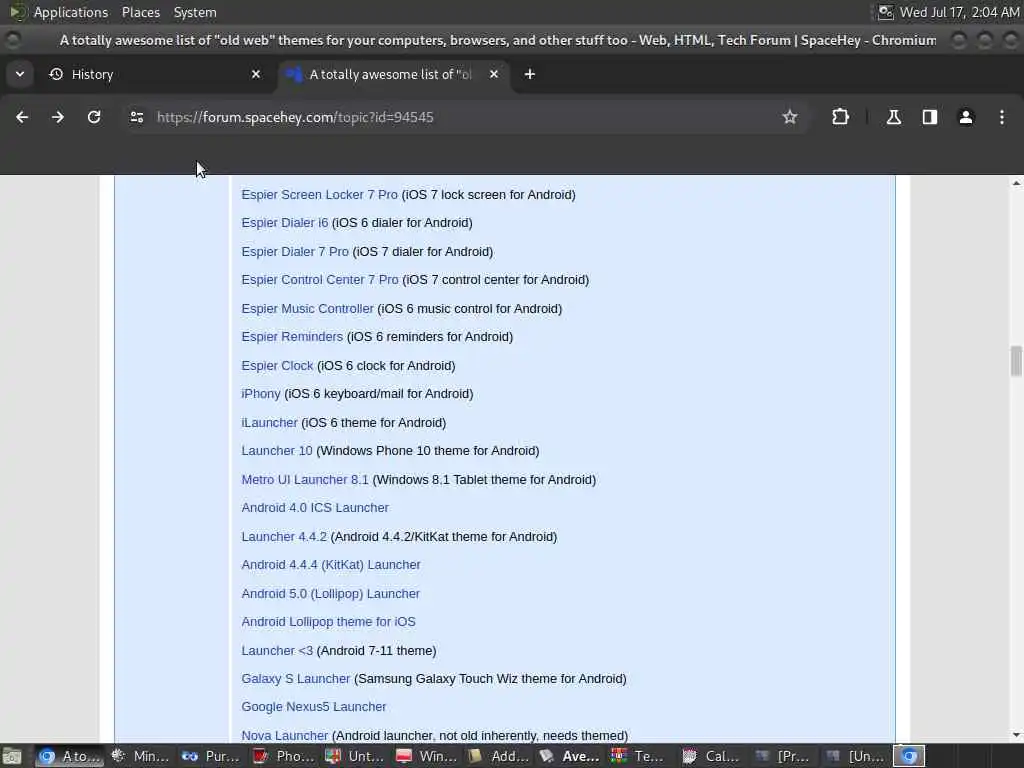Image resolution: width=1024 pixels, height=768 pixels.
Task: Open the iLauncher link
Action: tap(269, 423)
